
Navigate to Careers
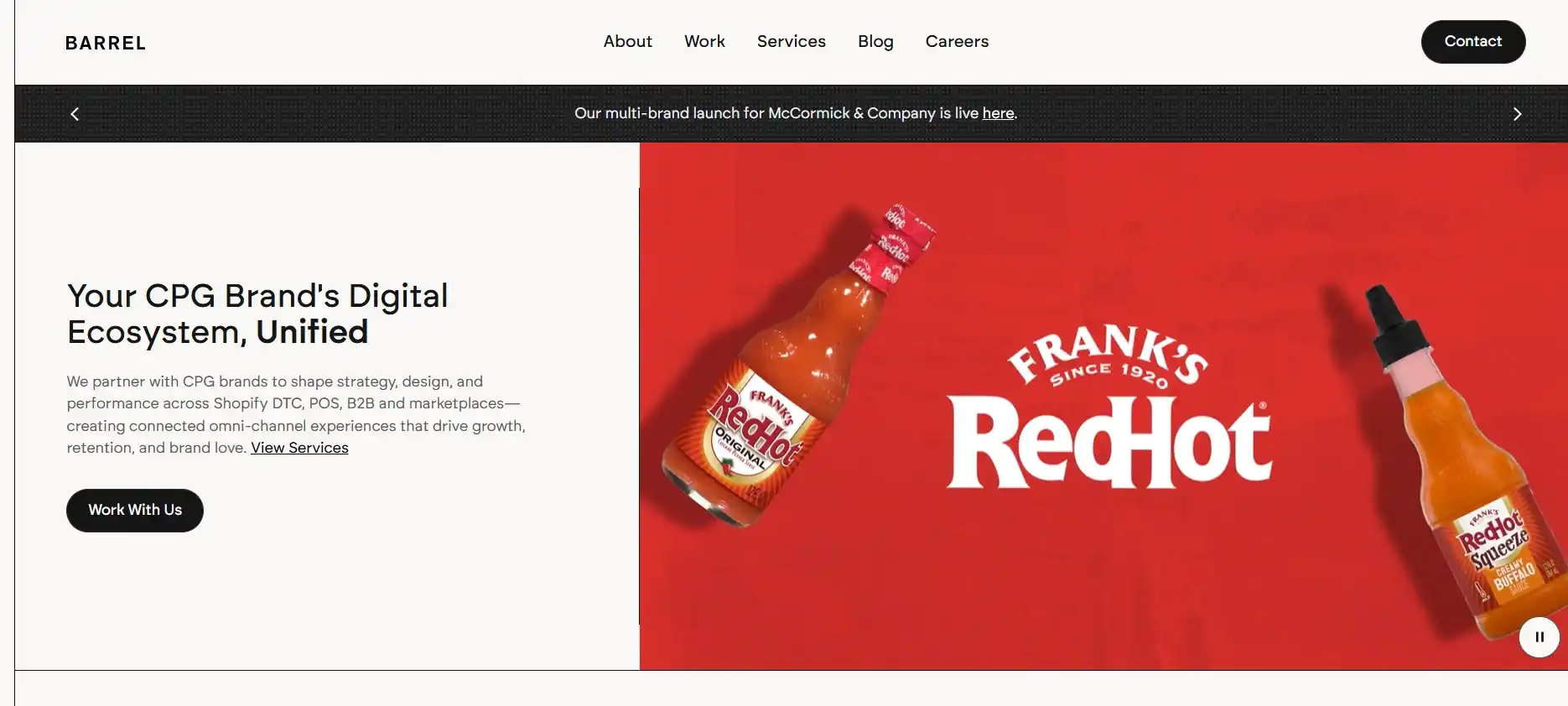click(x=957, y=41)
